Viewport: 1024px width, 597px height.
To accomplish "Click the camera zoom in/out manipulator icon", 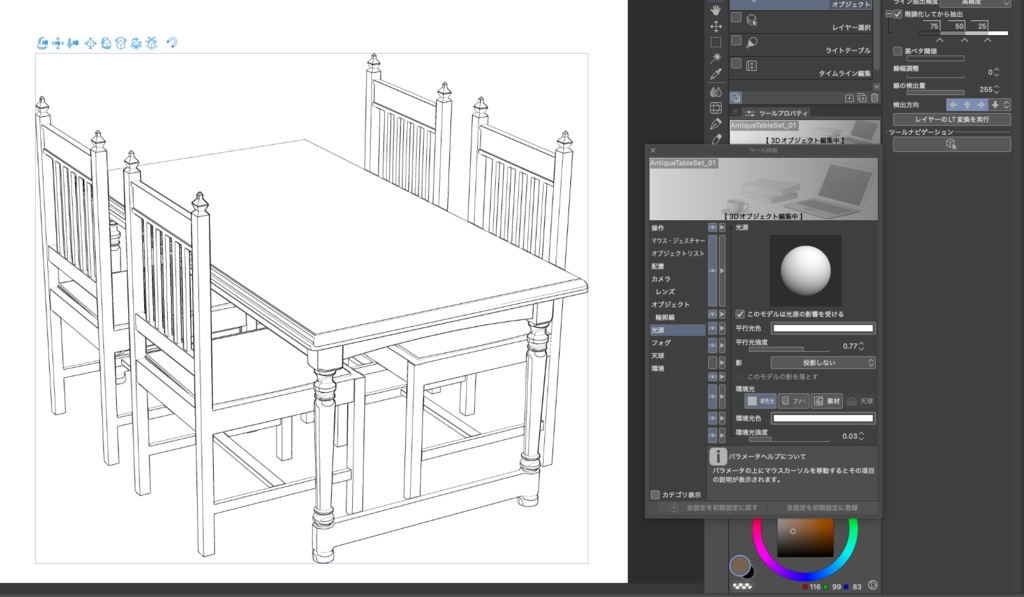I will (72, 43).
